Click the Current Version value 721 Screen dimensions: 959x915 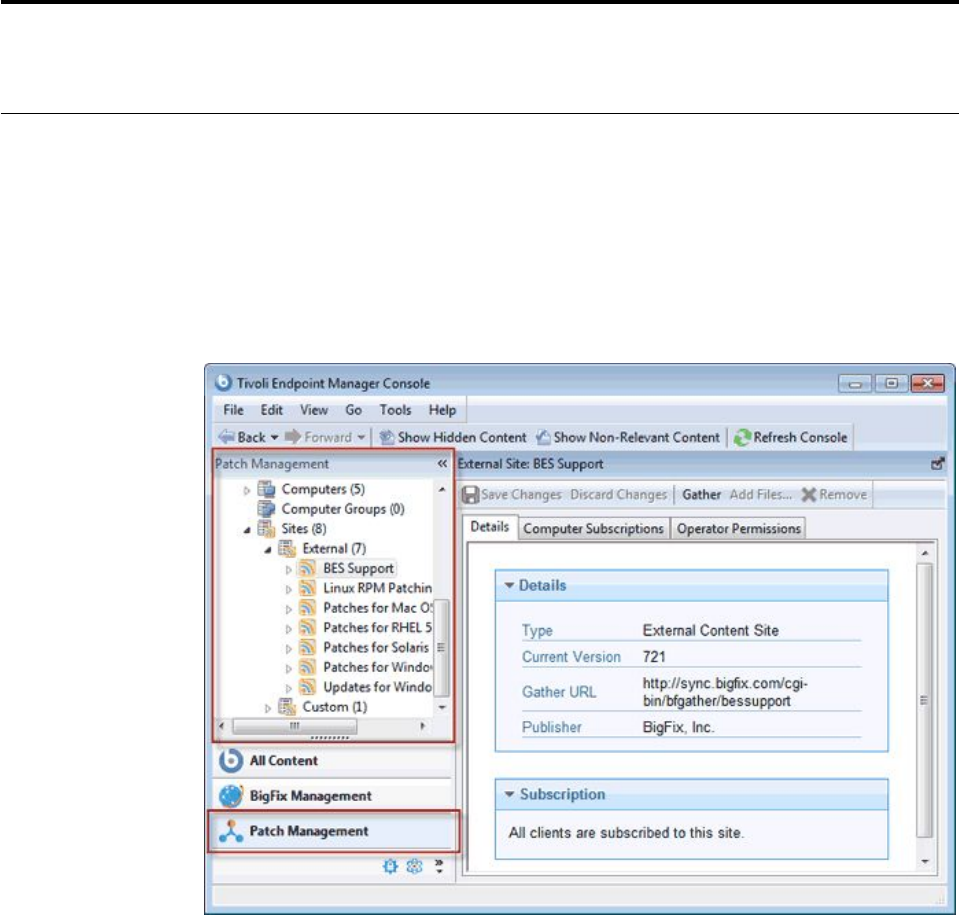click(x=654, y=657)
